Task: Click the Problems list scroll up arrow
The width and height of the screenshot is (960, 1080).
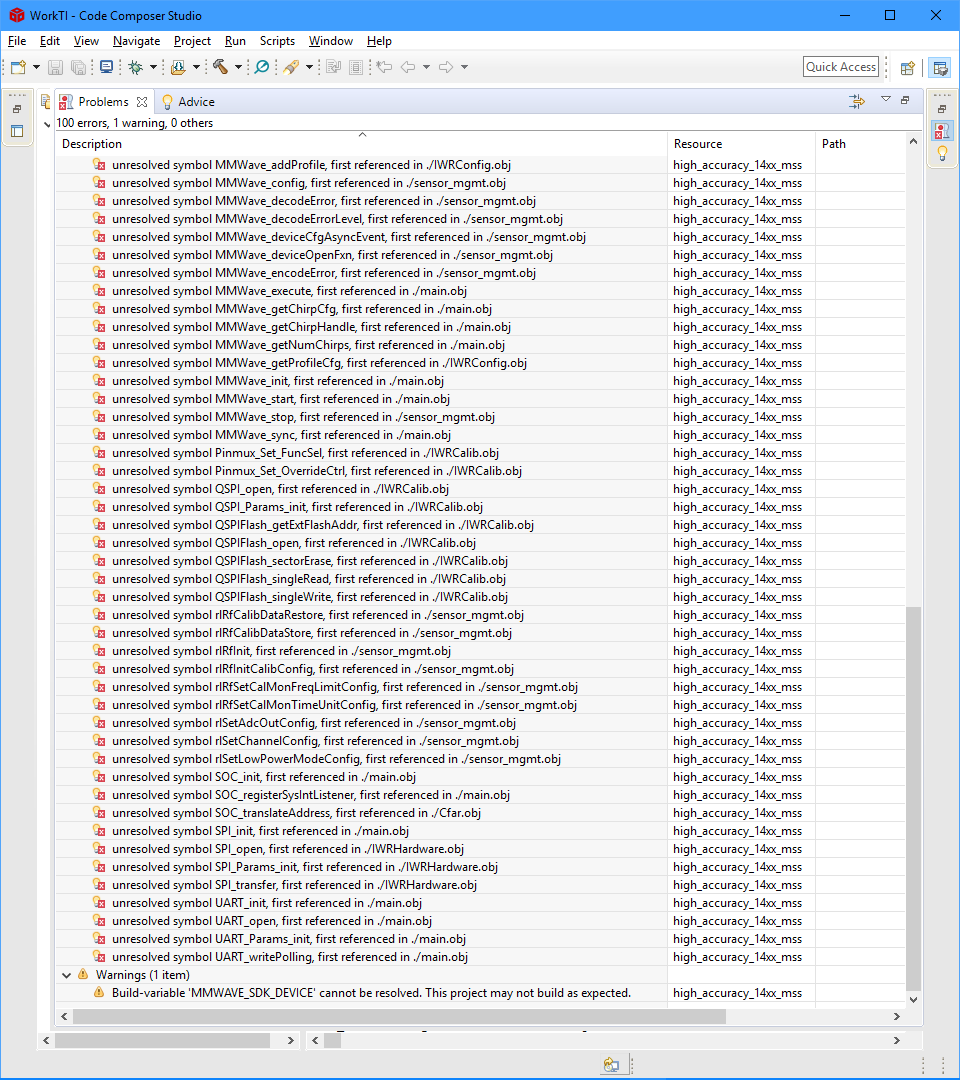Action: click(x=913, y=141)
